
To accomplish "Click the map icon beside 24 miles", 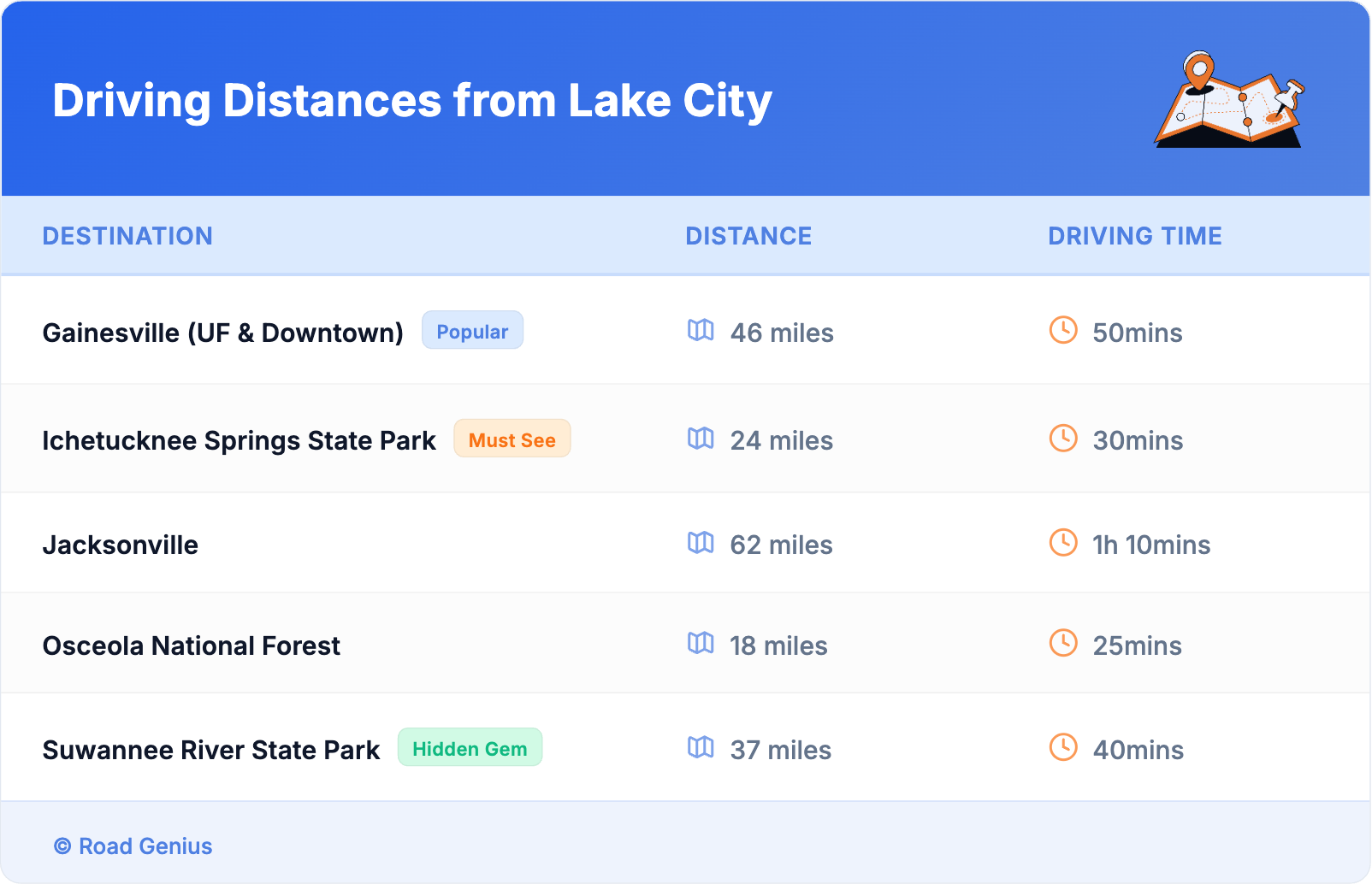I will point(701,439).
